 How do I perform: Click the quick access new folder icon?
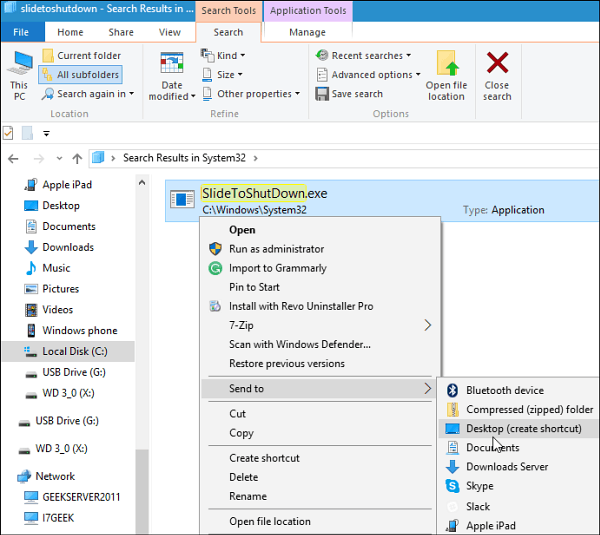tap(27, 133)
